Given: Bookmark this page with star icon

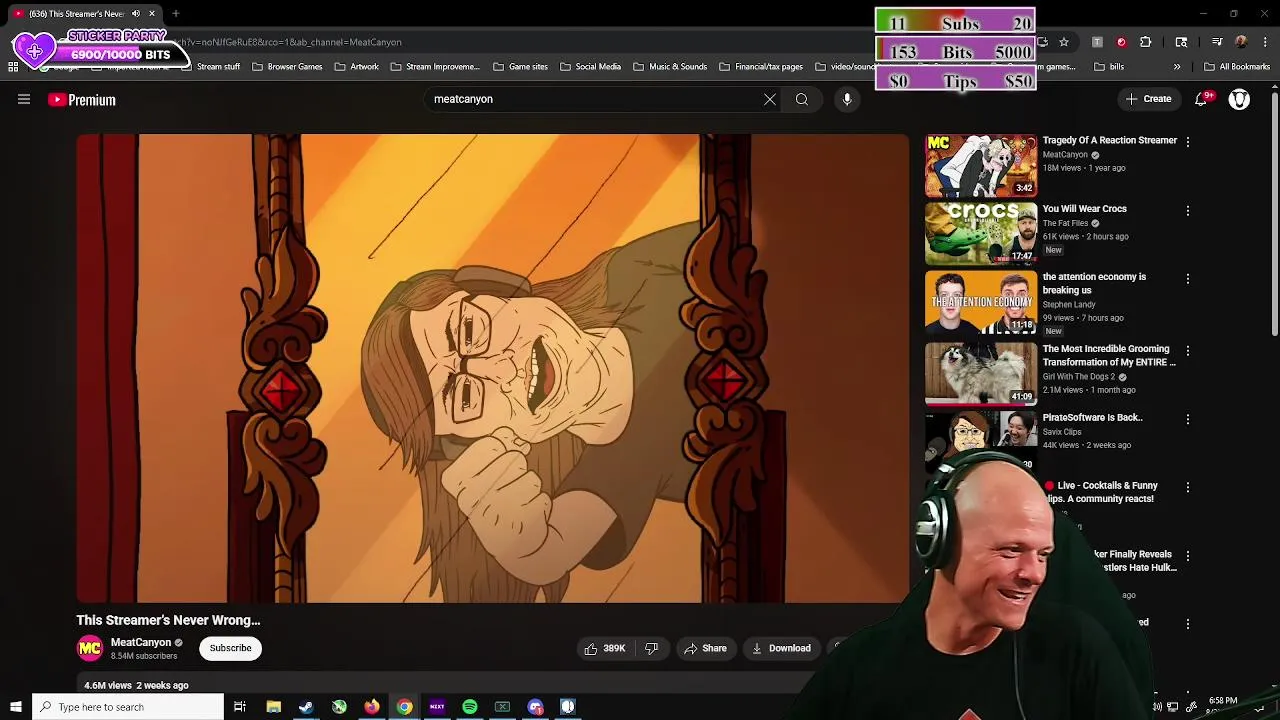Looking at the screenshot, I should 1064,42.
